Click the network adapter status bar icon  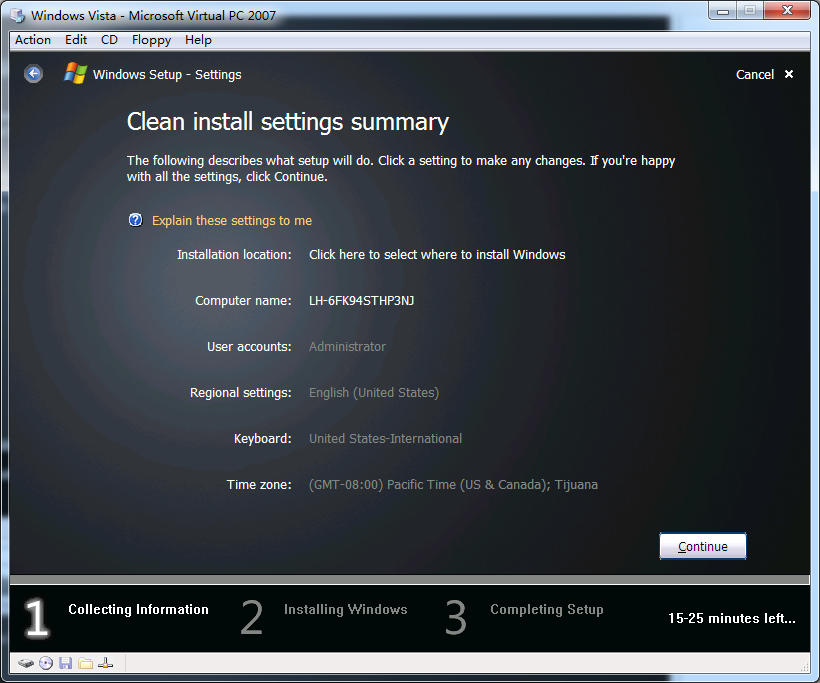click(x=106, y=664)
